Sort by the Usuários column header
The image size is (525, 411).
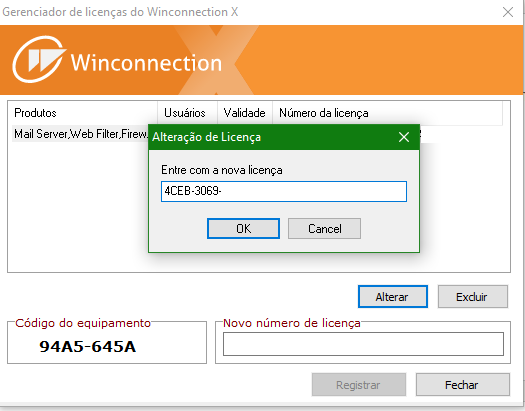[188, 113]
